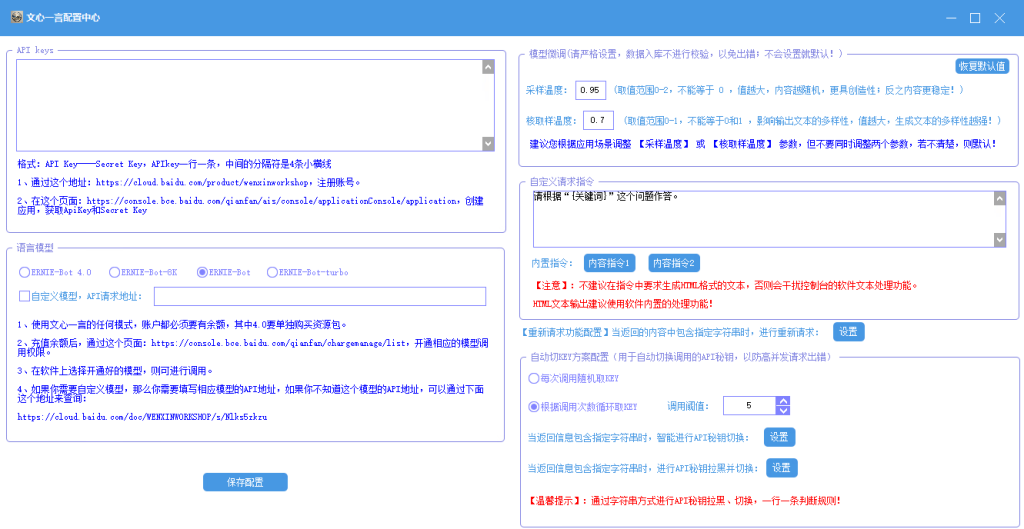Click the 【注意】 warning text
Screen dimensions: 1024x529
pyautogui.click(x=725, y=285)
